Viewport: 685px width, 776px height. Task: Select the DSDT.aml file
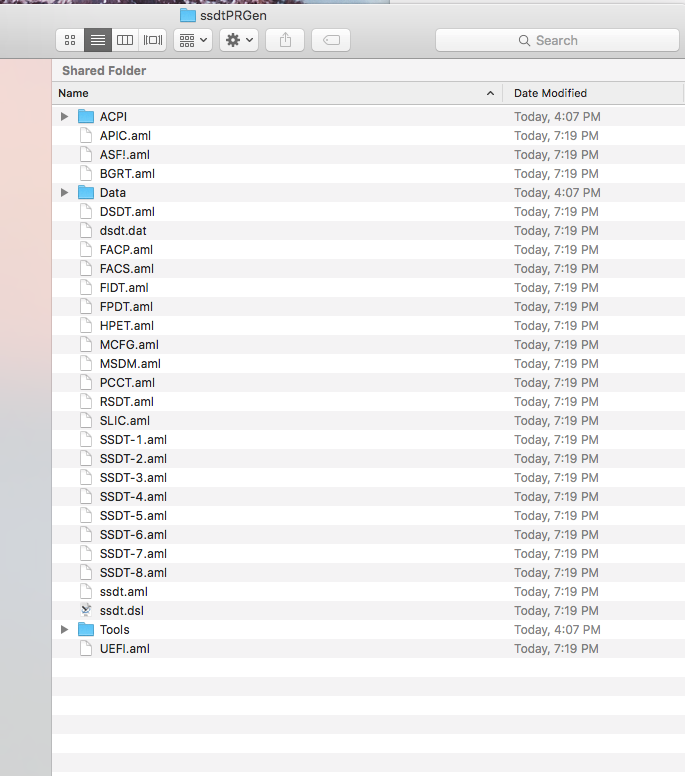point(127,212)
